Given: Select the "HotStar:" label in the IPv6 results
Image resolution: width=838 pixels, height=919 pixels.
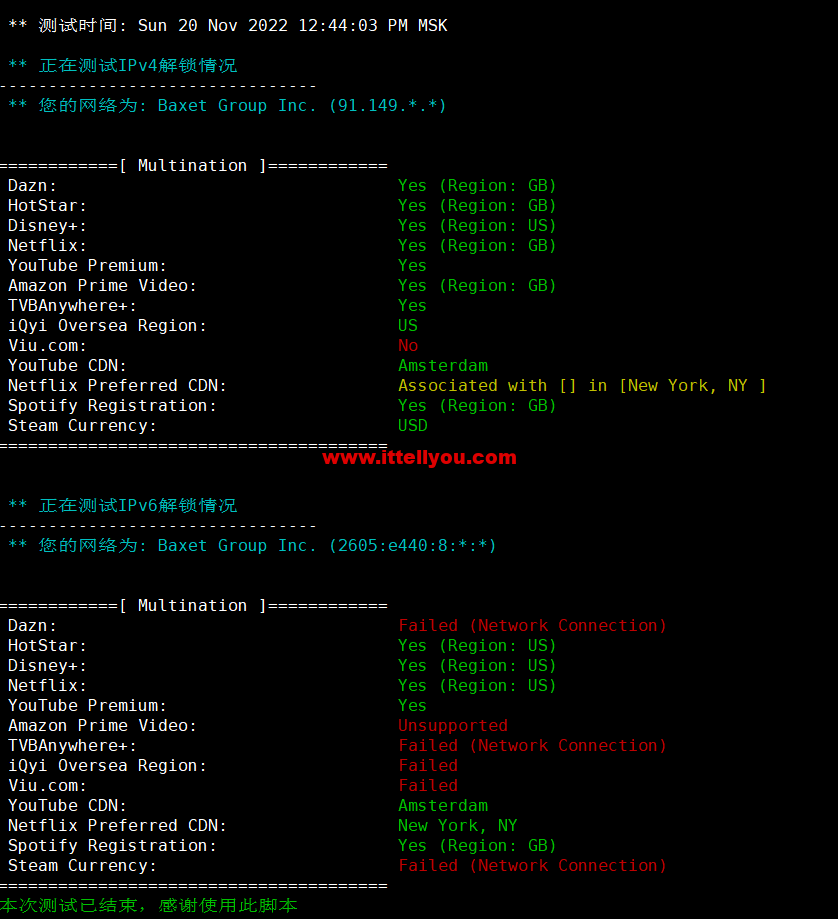Looking at the screenshot, I should (47, 646).
